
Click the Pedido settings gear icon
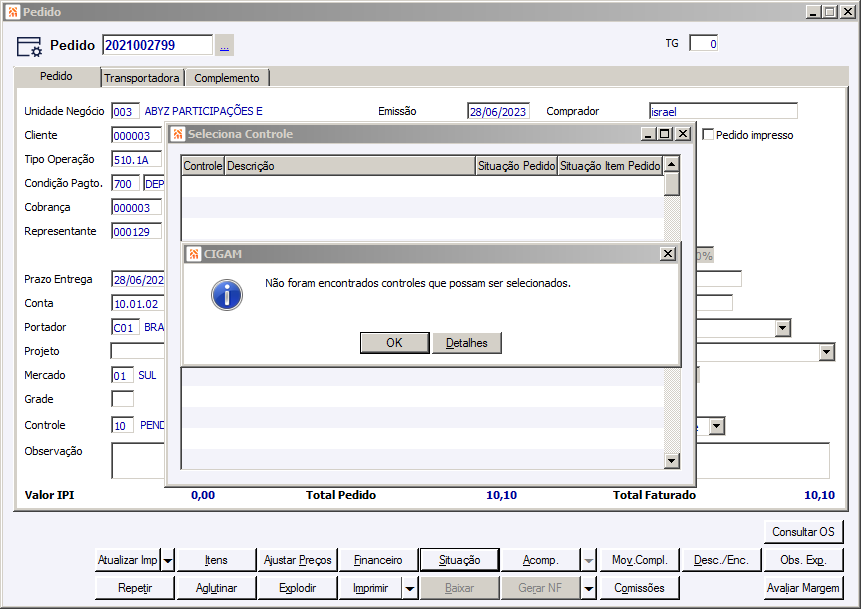pyautogui.click(x=29, y=47)
